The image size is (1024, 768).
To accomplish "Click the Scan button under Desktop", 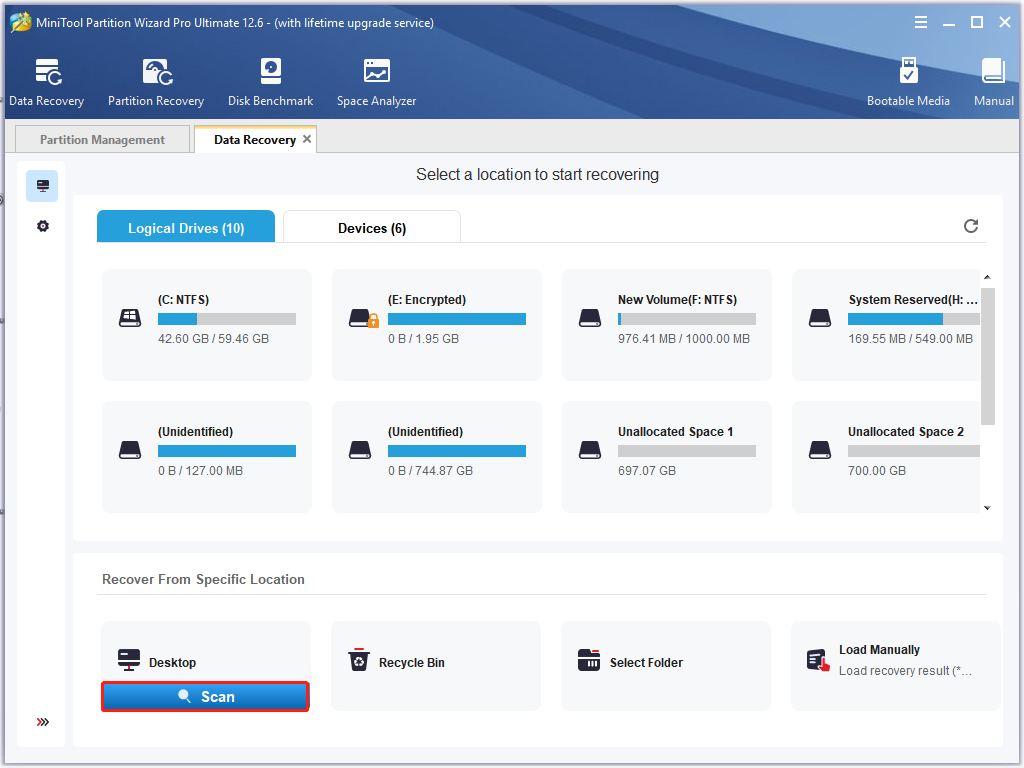I will [x=205, y=696].
